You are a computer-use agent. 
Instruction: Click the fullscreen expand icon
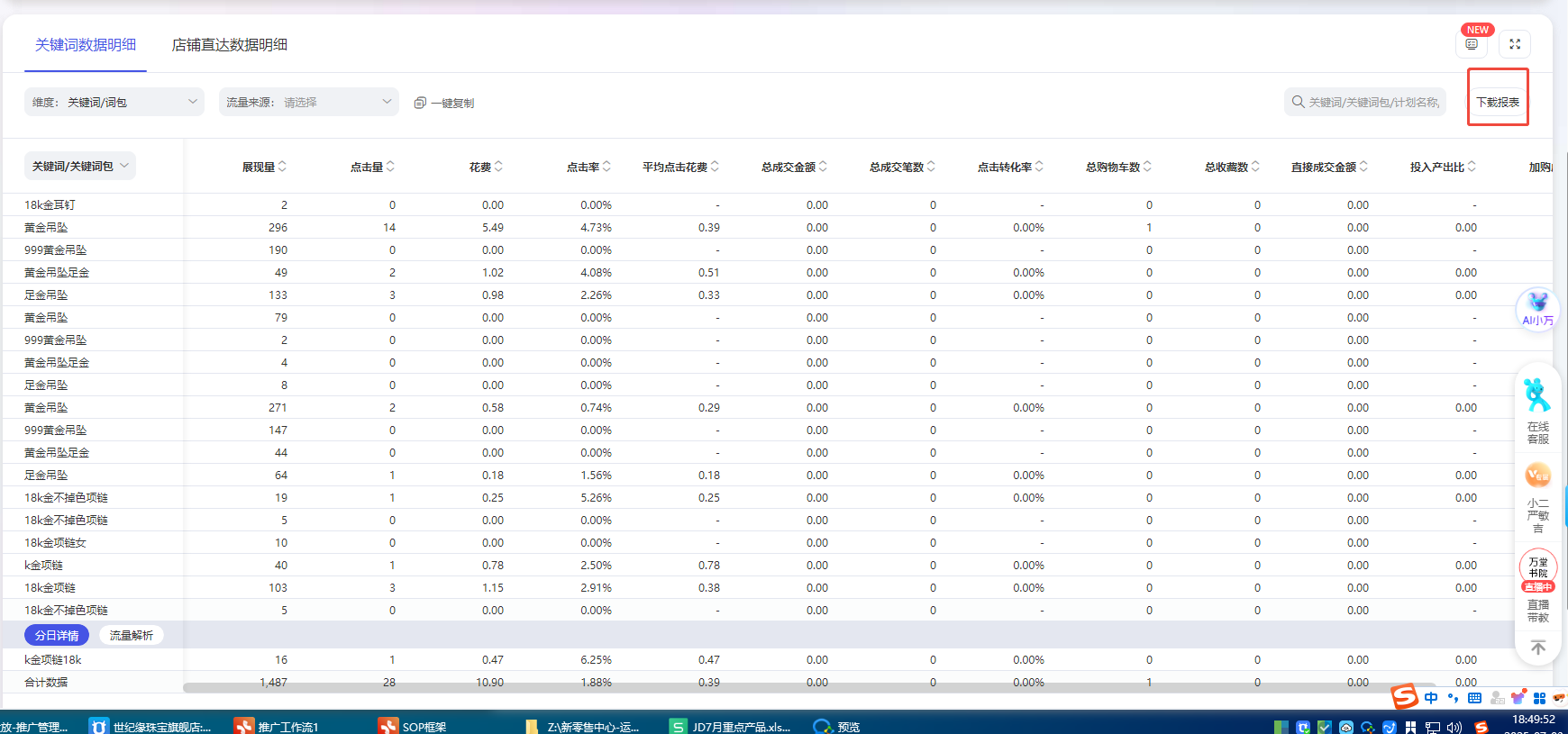coord(1515,44)
